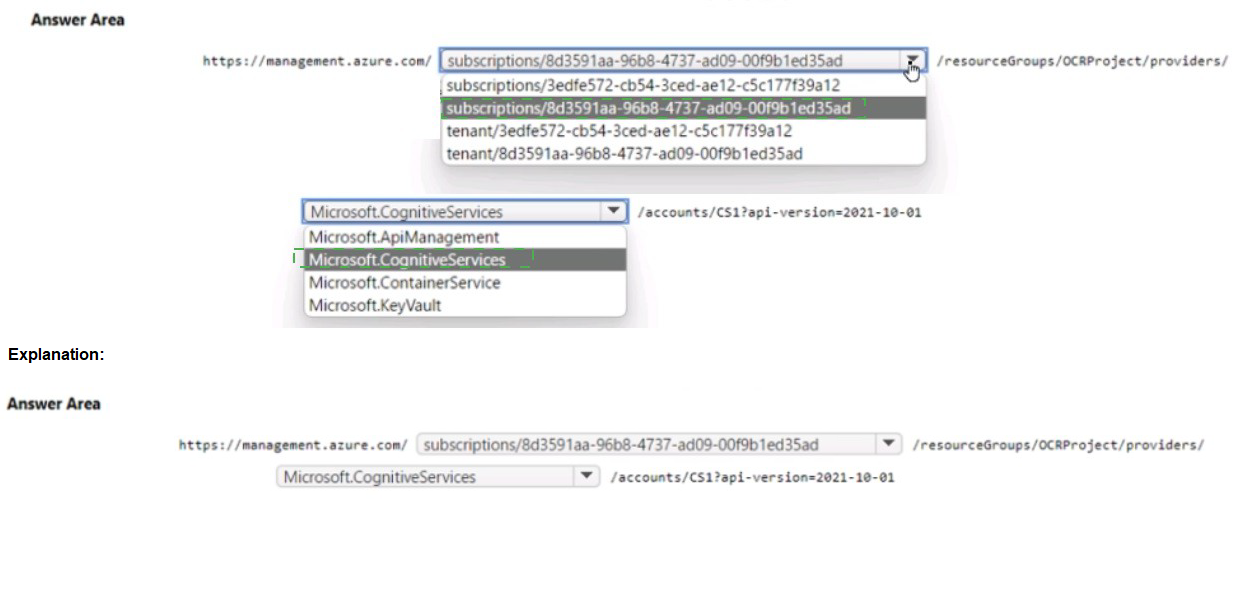Click the arrow on the upper Microsoft.CognitiveServices dropdown

(x=612, y=212)
